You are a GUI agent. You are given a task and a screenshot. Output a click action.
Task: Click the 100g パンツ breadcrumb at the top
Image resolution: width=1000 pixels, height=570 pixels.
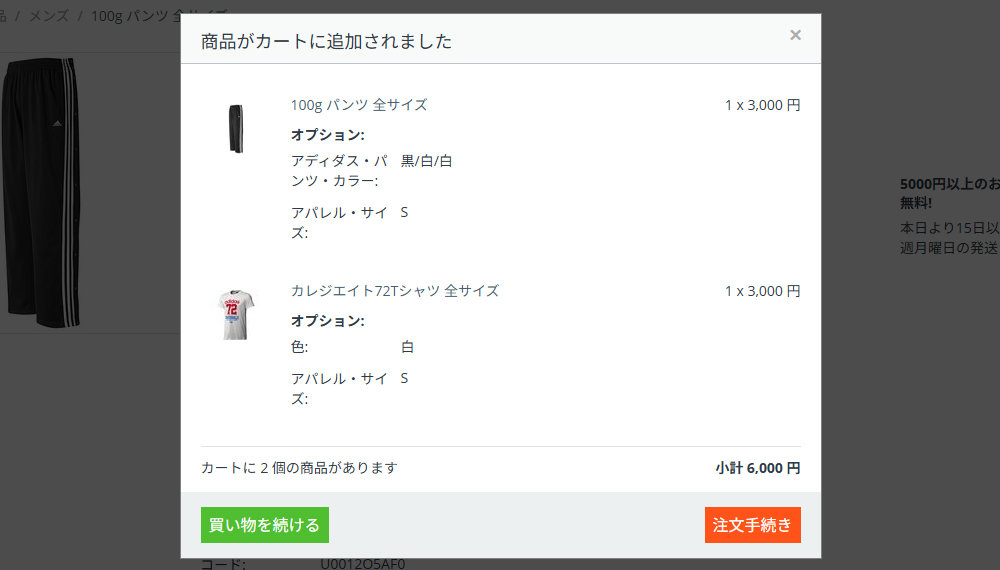135,16
